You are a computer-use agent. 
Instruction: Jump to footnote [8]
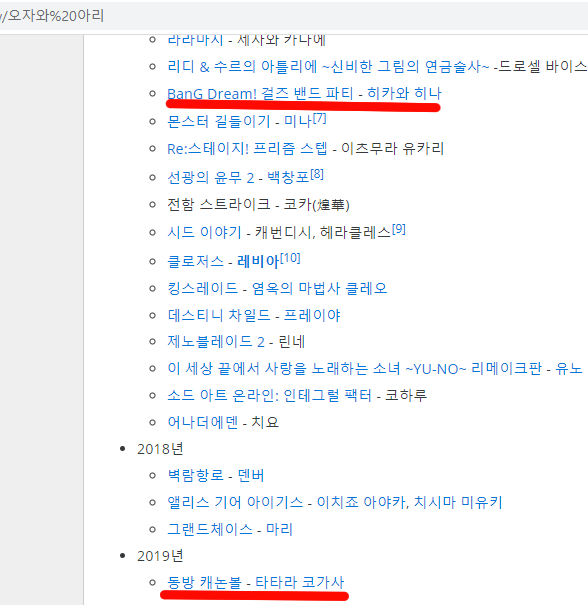(317, 174)
